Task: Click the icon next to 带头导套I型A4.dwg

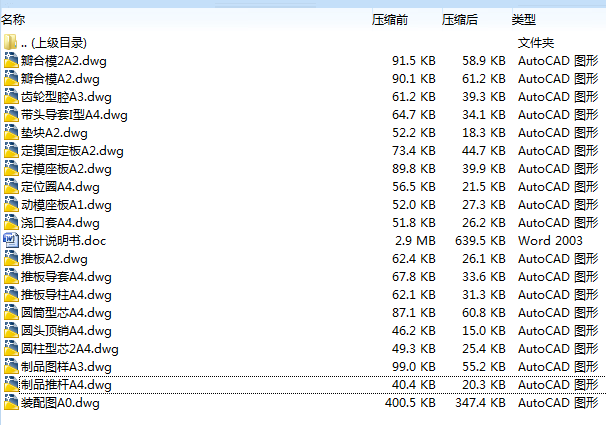Action: (11, 115)
